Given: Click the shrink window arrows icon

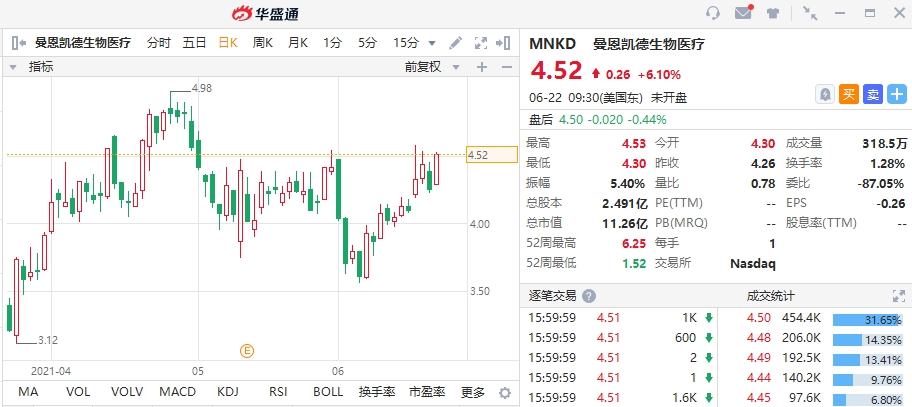Looking at the screenshot, I should (809, 13).
